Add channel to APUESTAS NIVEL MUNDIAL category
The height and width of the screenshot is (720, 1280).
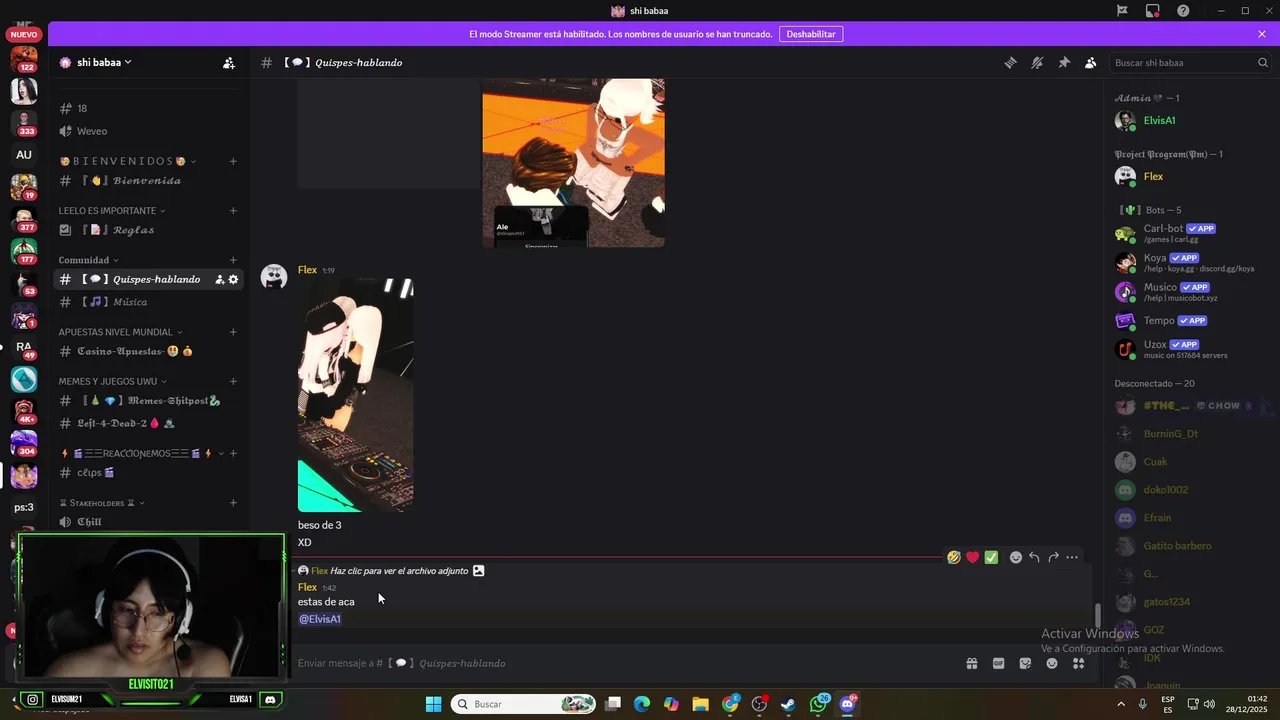coord(233,332)
